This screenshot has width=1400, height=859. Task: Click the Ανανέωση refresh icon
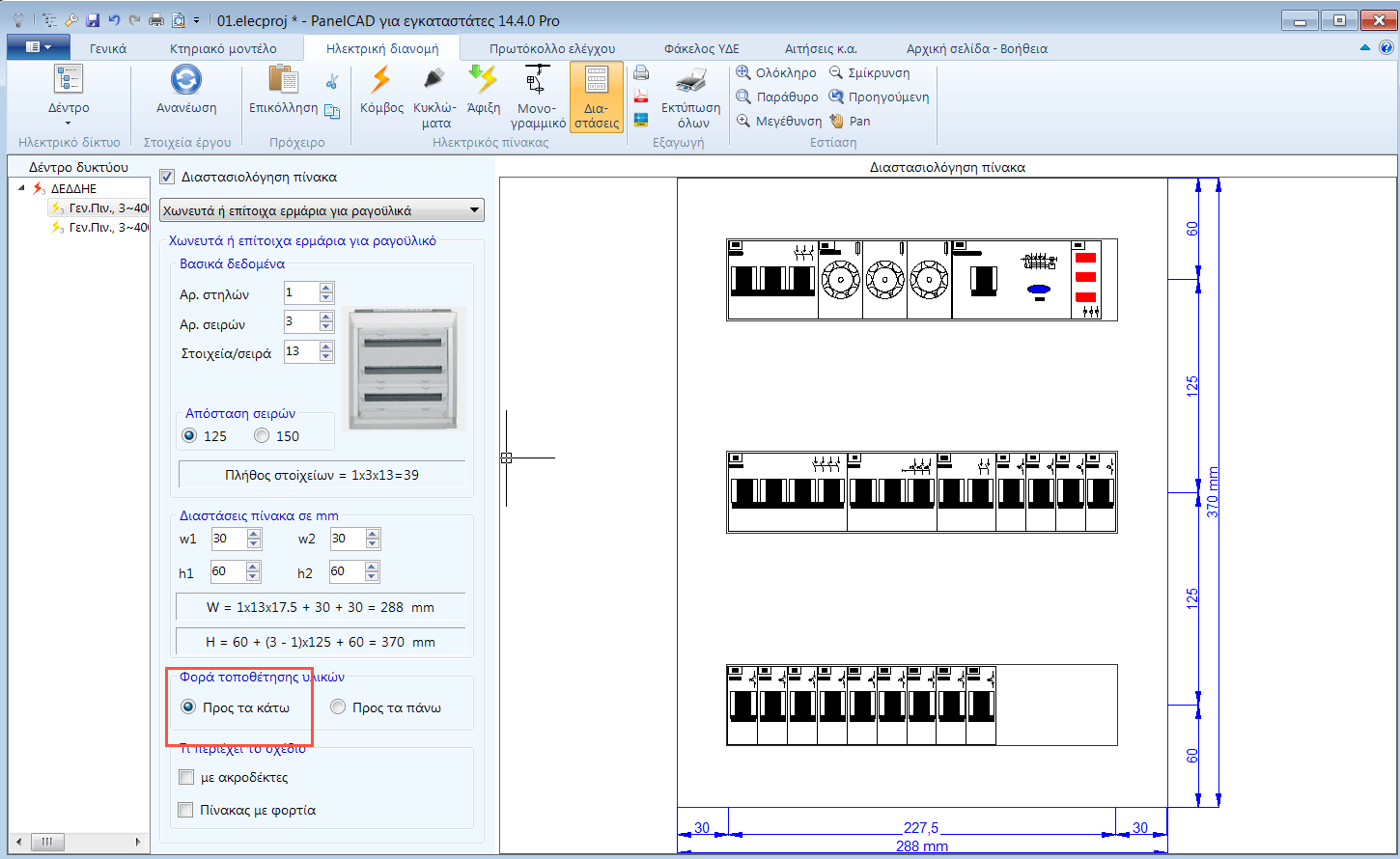(x=186, y=81)
